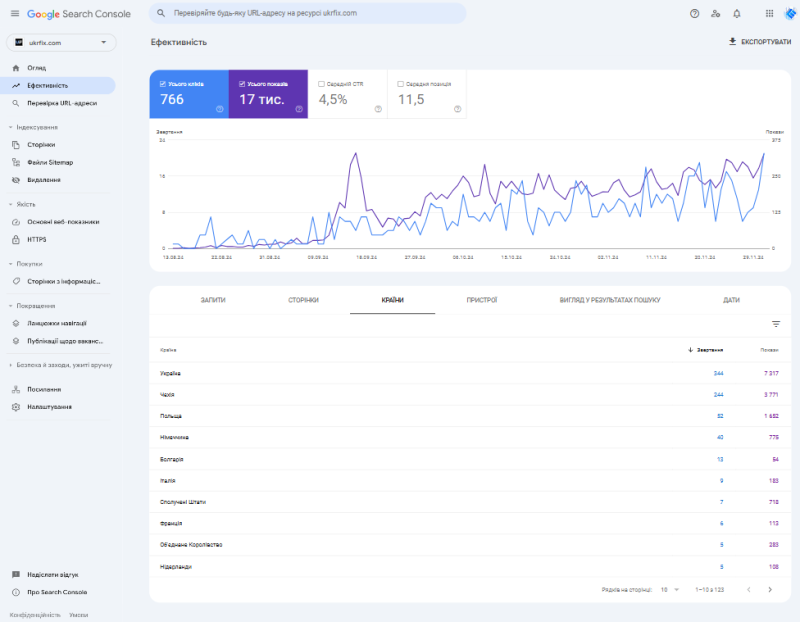Open the Google apps grid icon
The image size is (800, 622).
click(768, 13)
